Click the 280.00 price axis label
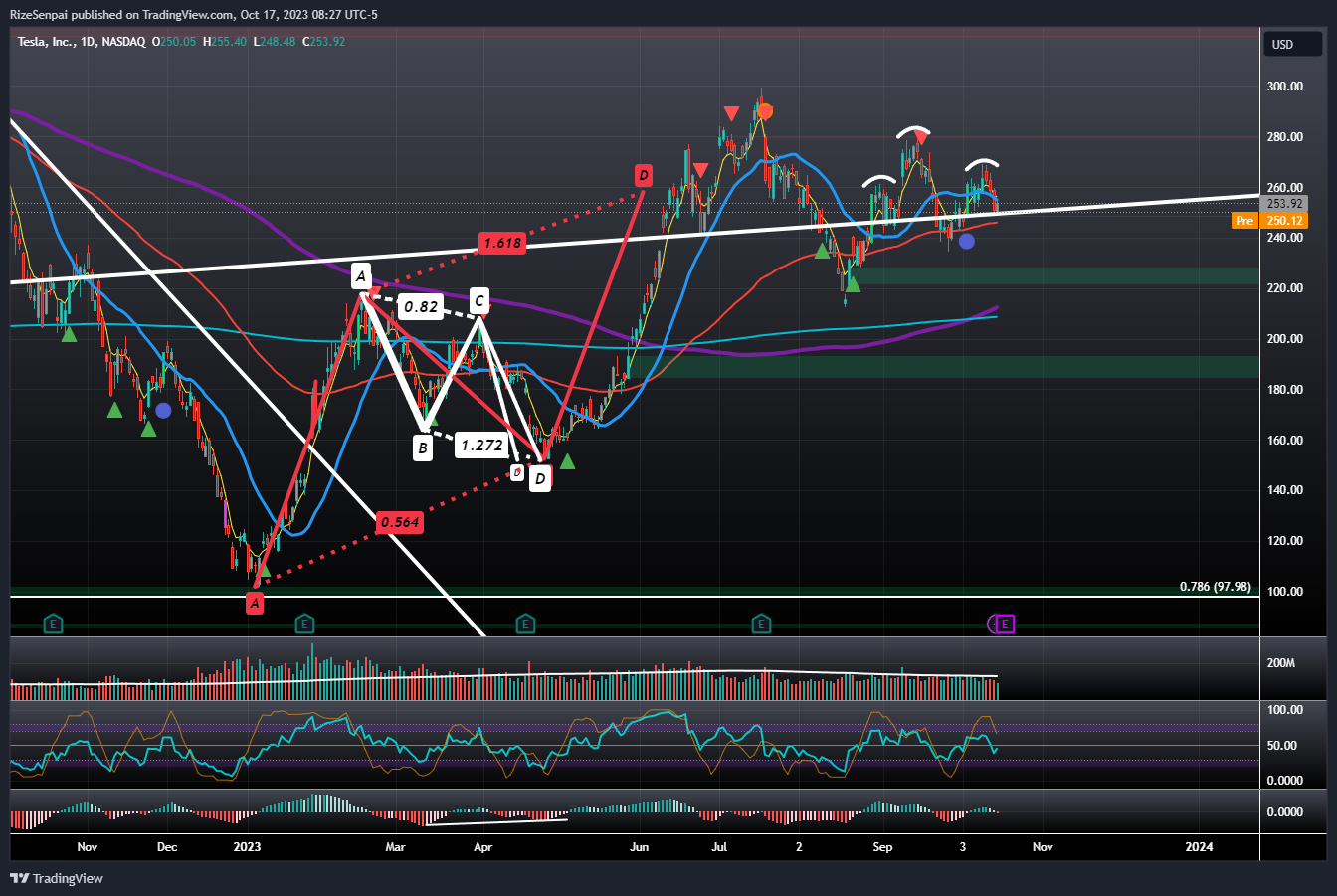1337x896 pixels. [x=1285, y=137]
